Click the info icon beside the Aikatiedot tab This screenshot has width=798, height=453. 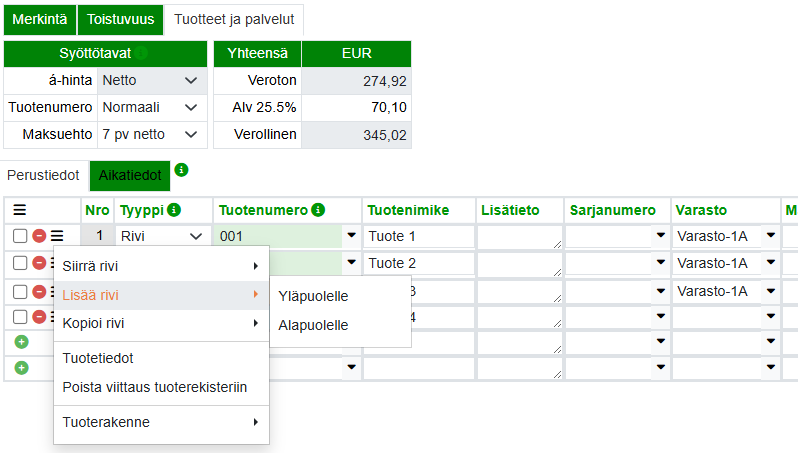click(181, 170)
